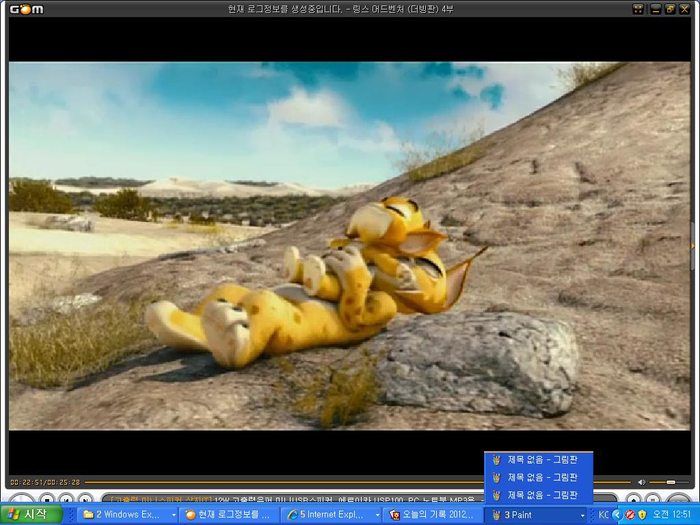
Task: Open the 시작 Start menu
Action: 31,514
